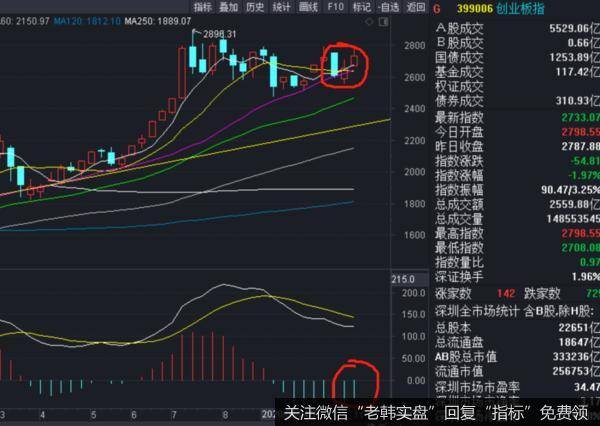Click the 2898.31 high price marker
The height and width of the screenshot is (426, 600).
(220, 34)
